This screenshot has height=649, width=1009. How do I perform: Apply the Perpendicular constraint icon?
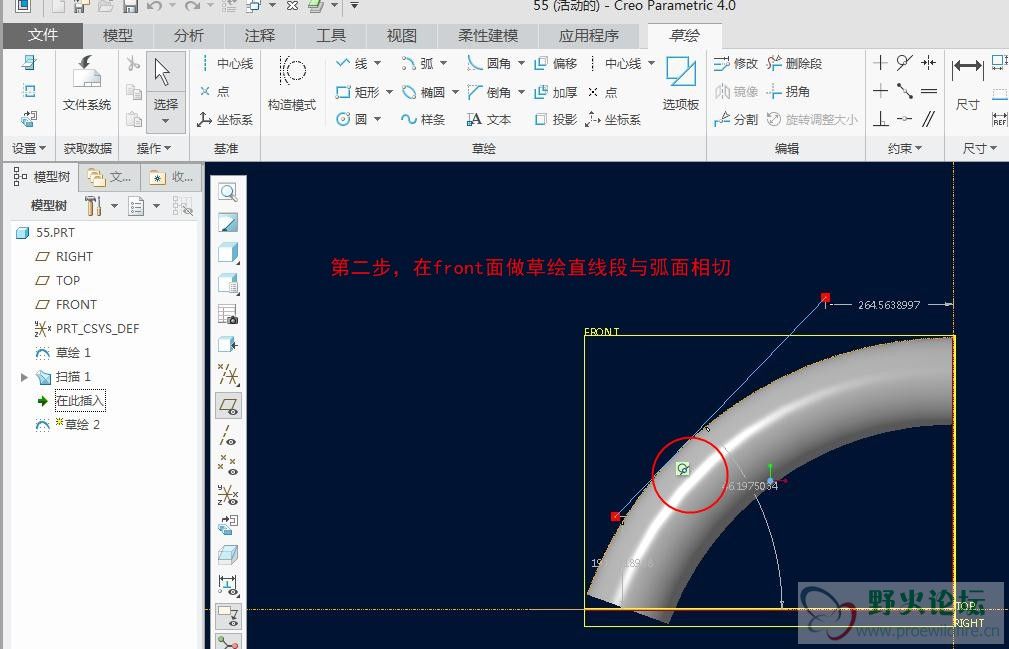880,118
